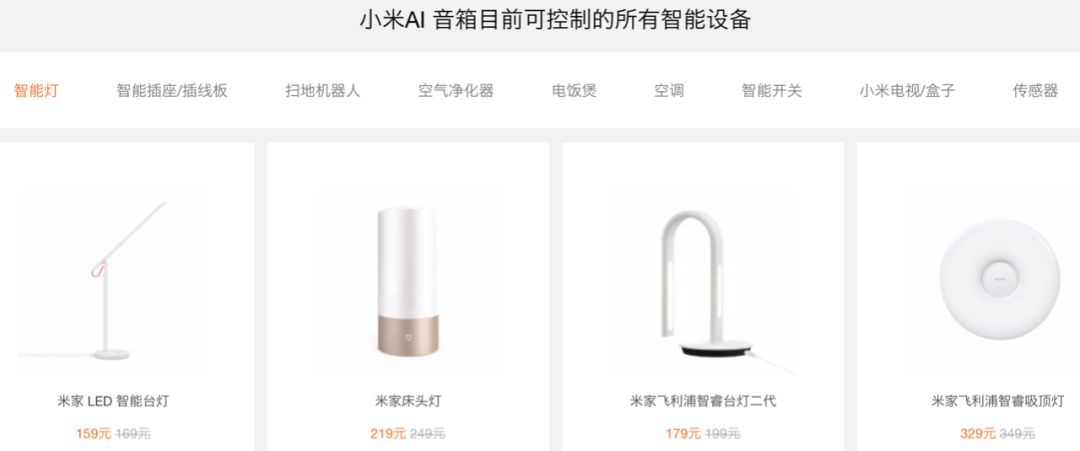Open the Philips desk lamp product image
This screenshot has width=1080, height=451.
(x=703, y=282)
